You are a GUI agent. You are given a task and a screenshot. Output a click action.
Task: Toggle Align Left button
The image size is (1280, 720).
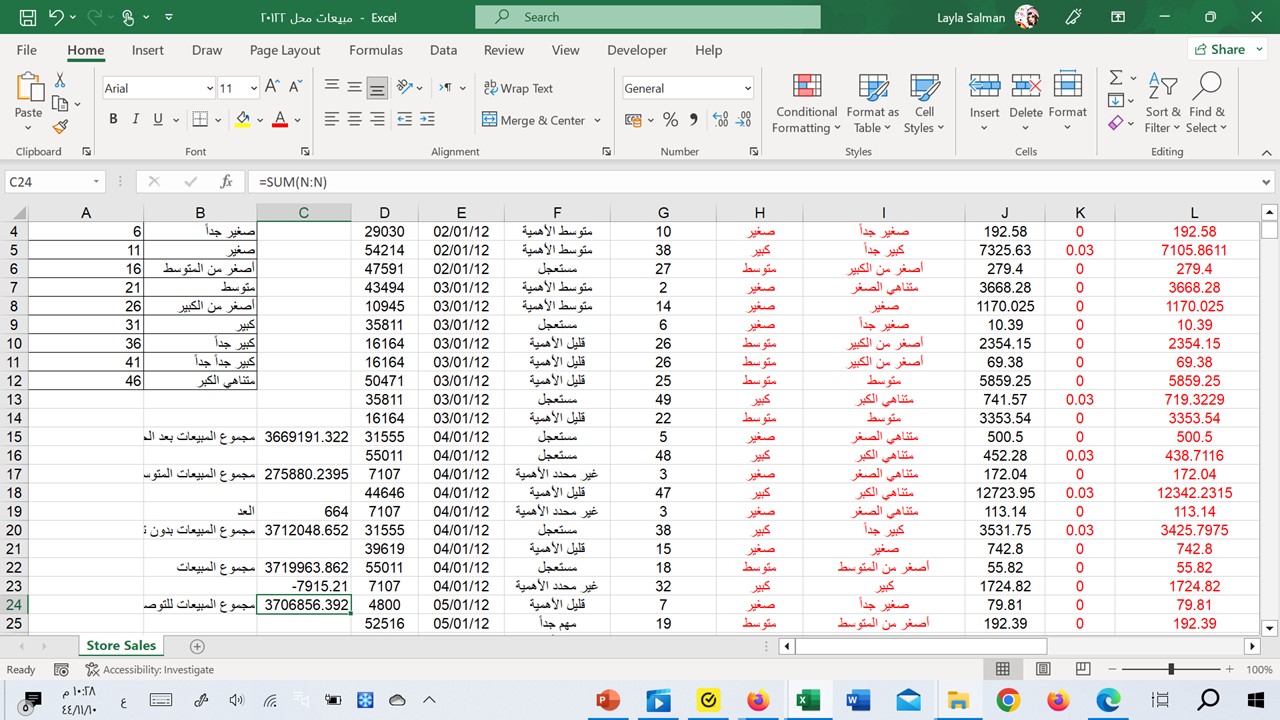(332, 119)
